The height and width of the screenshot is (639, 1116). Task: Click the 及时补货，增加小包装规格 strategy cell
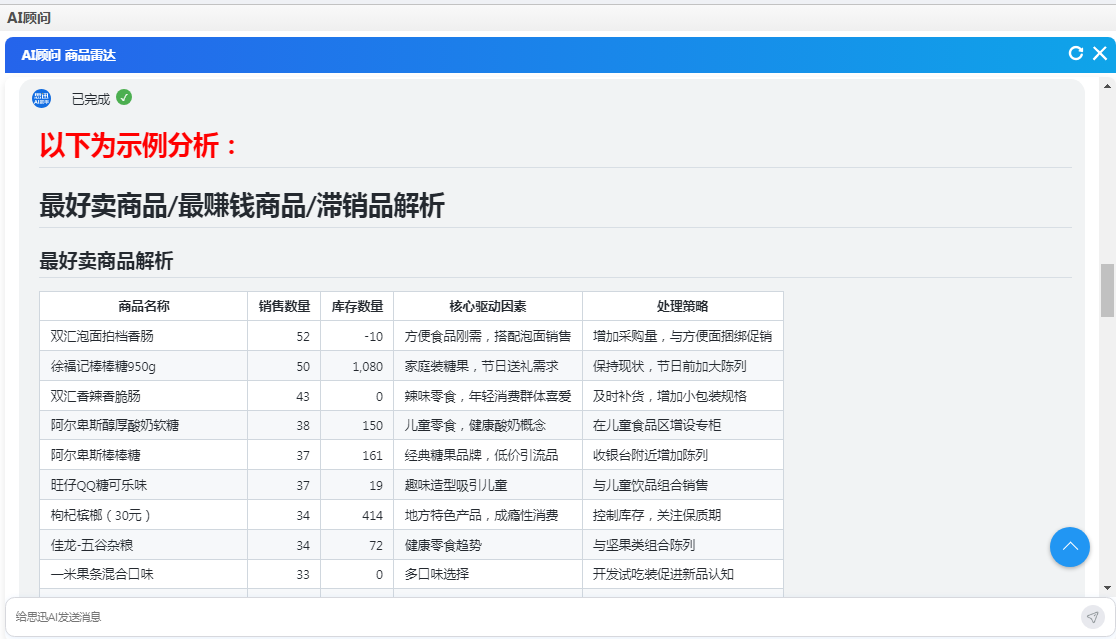click(x=683, y=396)
